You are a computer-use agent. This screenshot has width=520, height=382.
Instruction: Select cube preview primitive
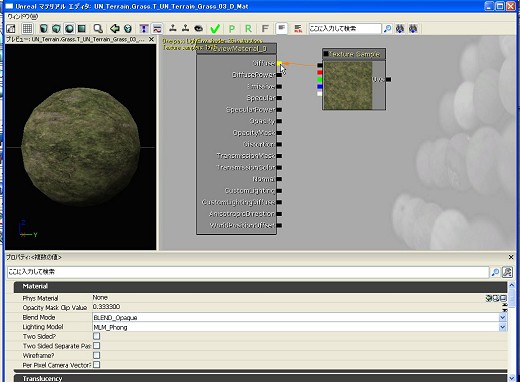(56, 29)
